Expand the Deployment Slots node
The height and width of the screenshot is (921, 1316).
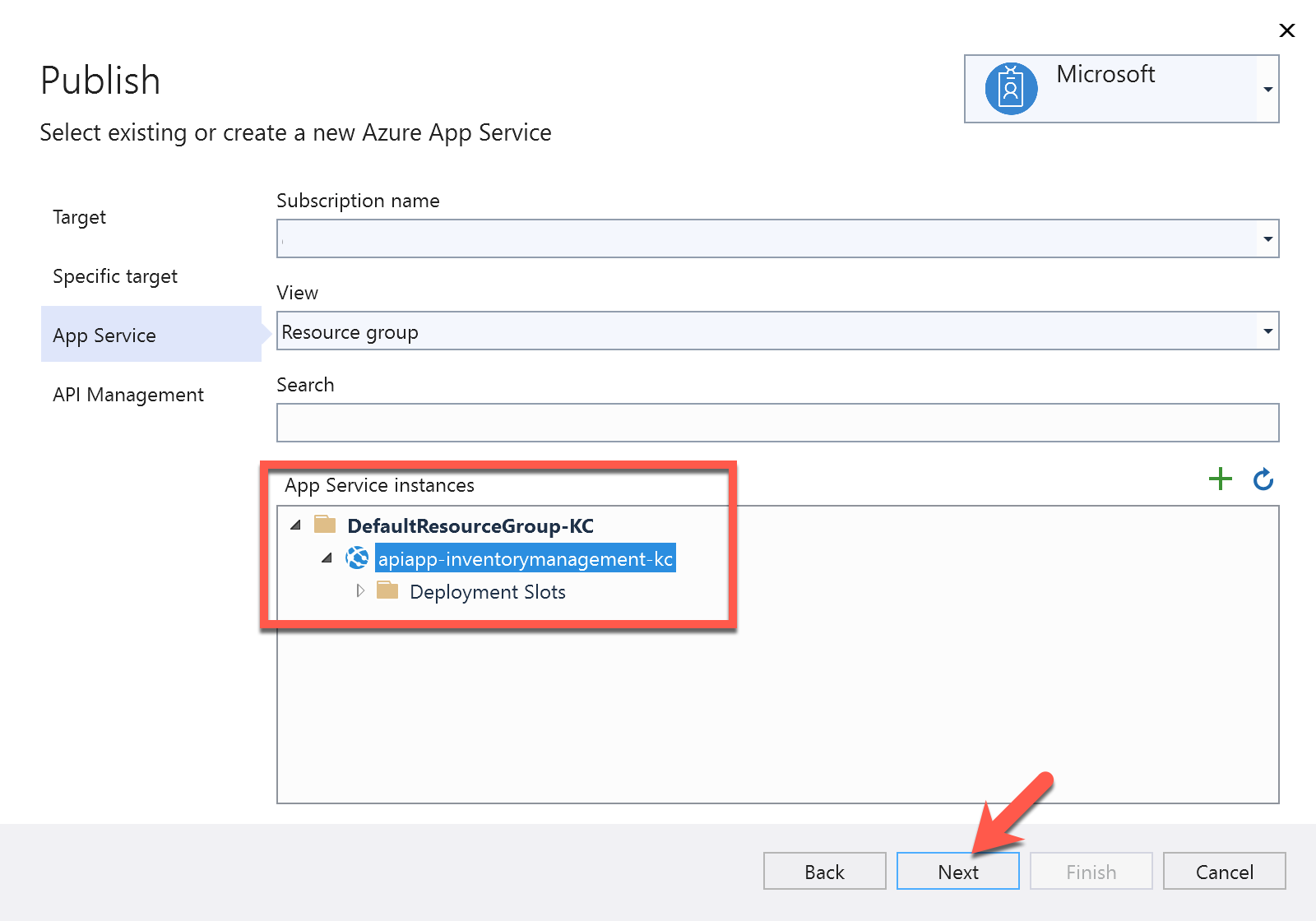point(360,590)
